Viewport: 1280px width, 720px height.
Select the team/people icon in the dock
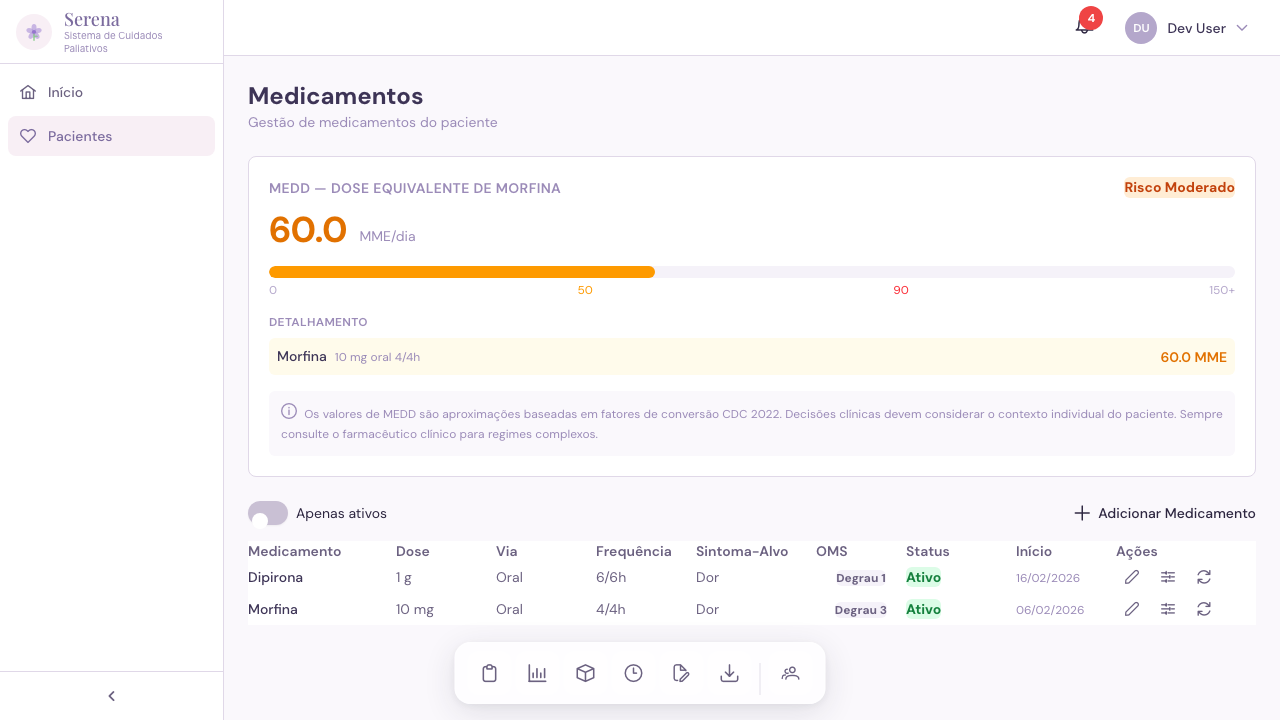coord(790,673)
